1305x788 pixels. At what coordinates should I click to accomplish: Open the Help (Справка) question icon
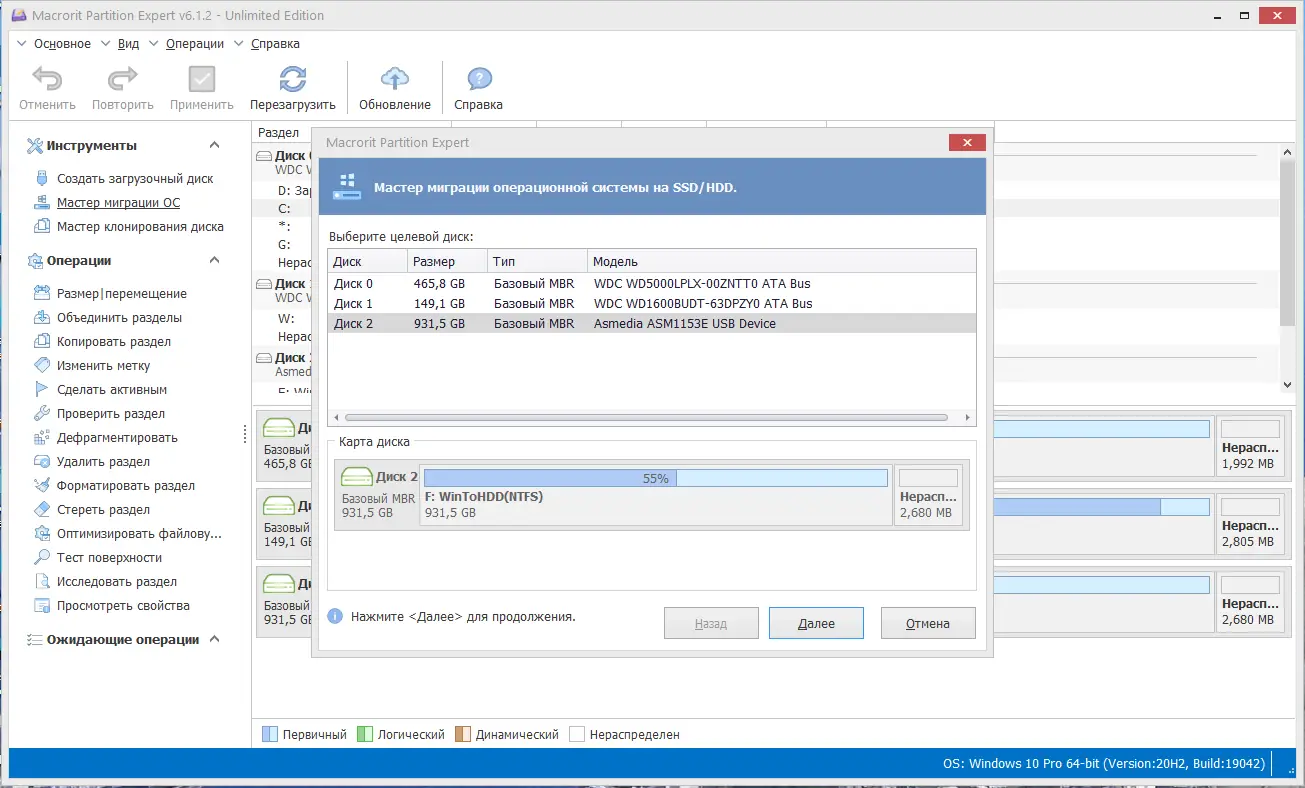click(479, 79)
